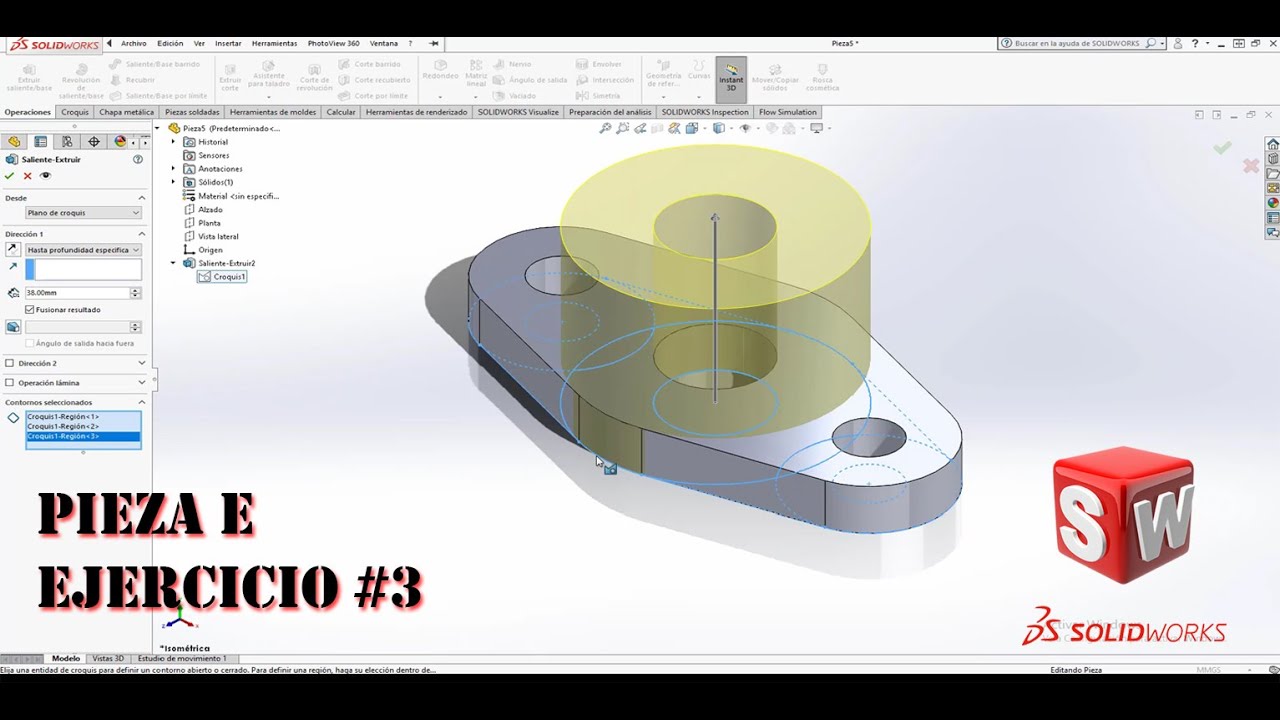The image size is (1280, 720).
Task: Increase depth with the 38.00mm spinner arrows
Action: 136,293
